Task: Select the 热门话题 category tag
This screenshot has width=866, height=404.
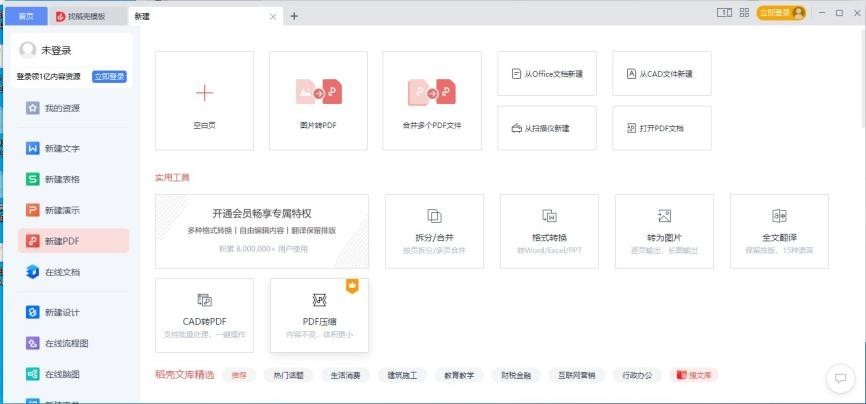Action: (289, 375)
